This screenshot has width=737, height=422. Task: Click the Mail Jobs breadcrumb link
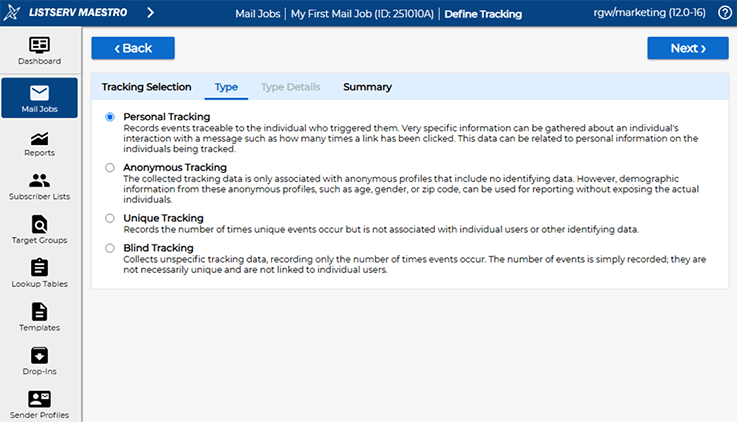(x=256, y=13)
